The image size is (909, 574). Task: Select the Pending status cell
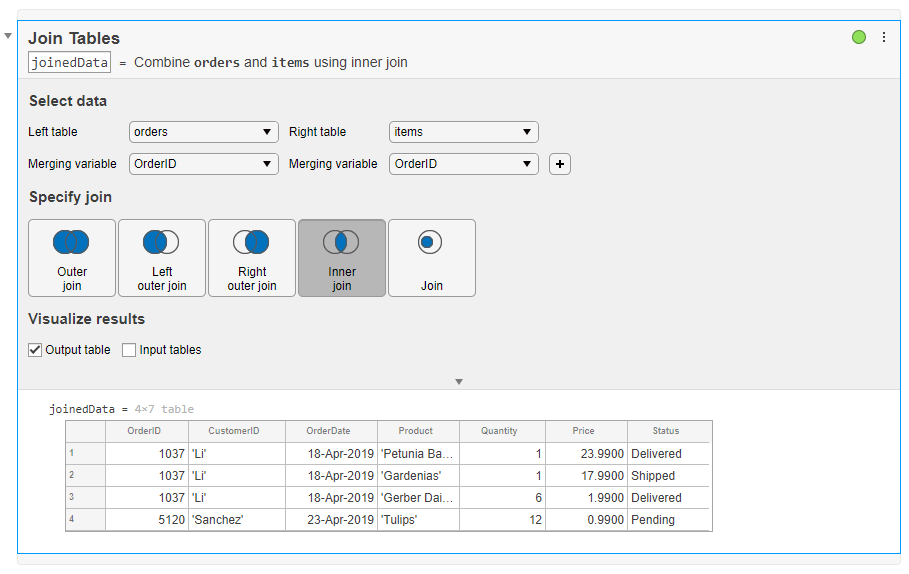(669, 520)
